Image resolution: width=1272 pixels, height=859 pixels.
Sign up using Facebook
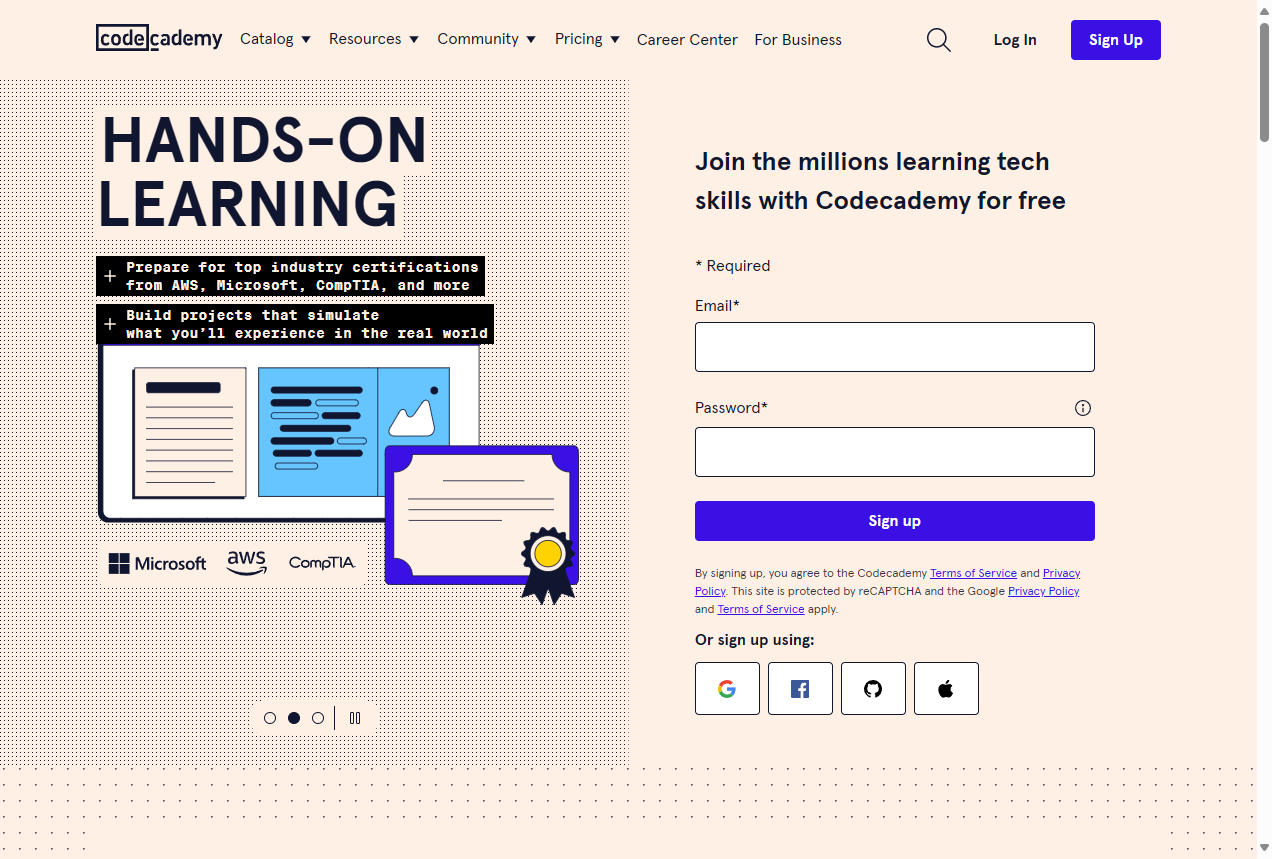(x=800, y=688)
